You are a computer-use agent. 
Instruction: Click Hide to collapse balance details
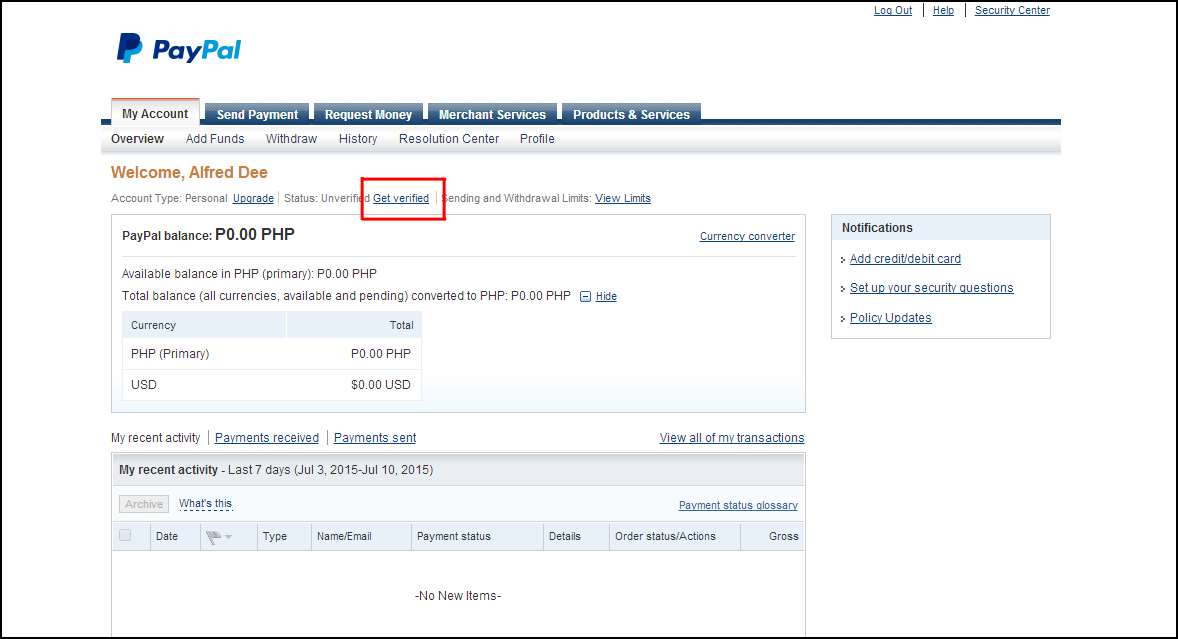click(606, 297)
